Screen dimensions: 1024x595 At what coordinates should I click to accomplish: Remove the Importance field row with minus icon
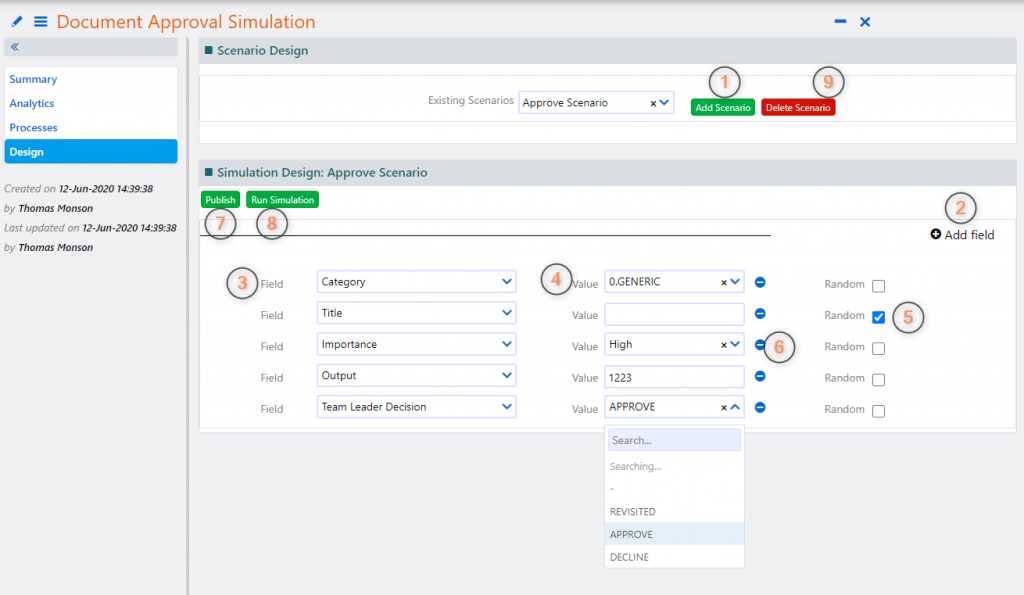pos(760,345)
